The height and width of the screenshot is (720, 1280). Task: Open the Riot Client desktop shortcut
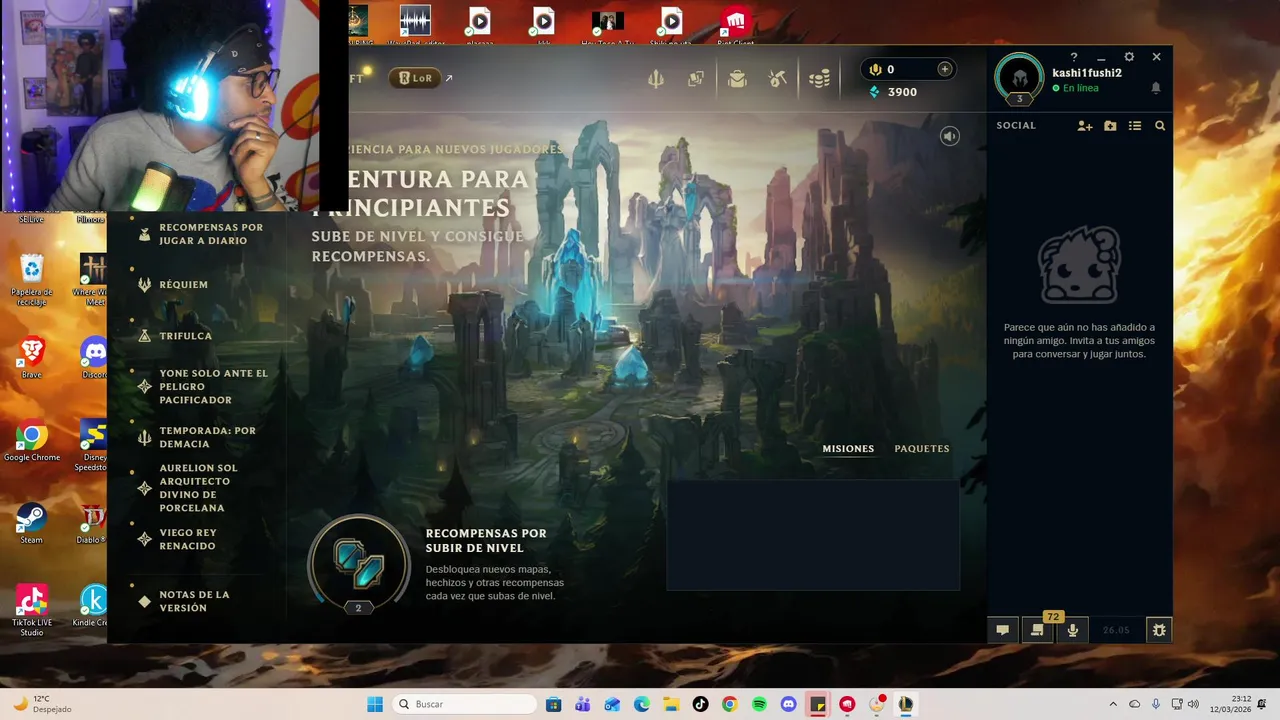(736, 24)
